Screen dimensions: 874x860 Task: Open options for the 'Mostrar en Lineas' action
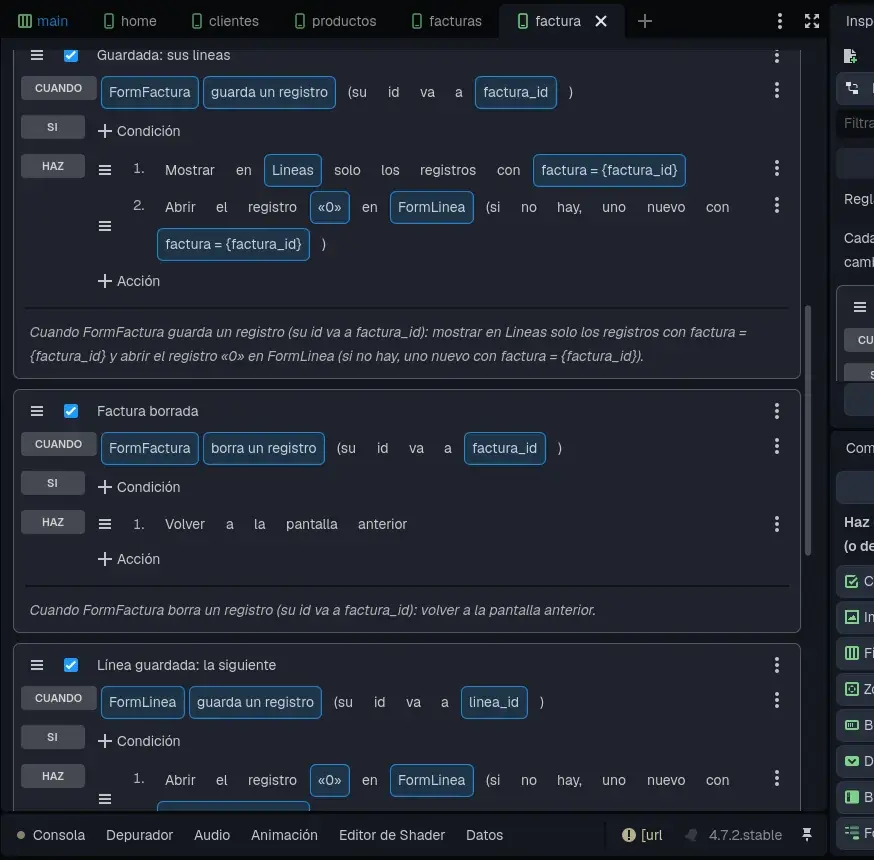pyautogui.click(x=776, y=168)
